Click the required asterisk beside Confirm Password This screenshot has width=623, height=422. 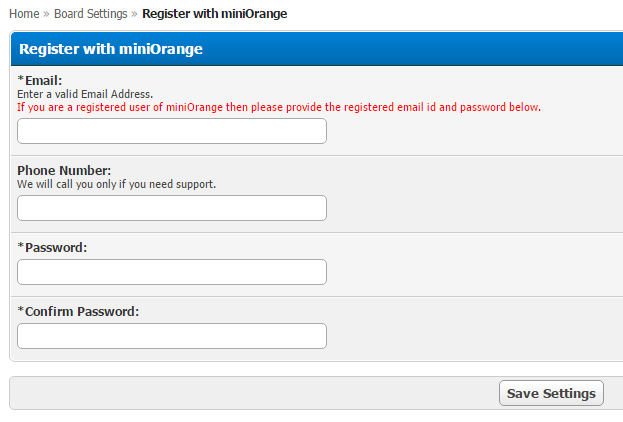coord(21,311)
